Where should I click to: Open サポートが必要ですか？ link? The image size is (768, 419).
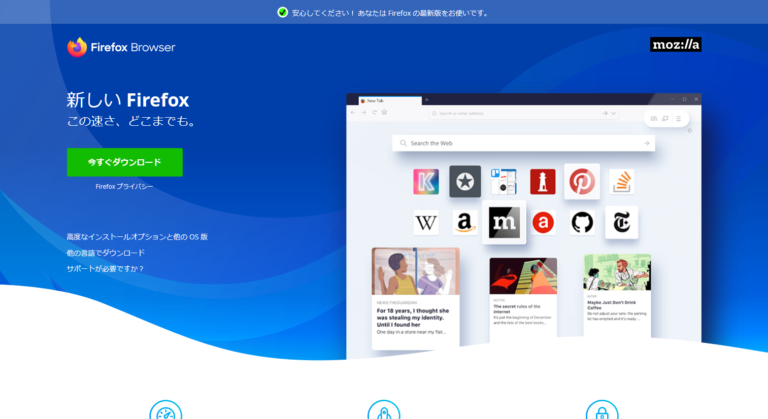point(105,269)
